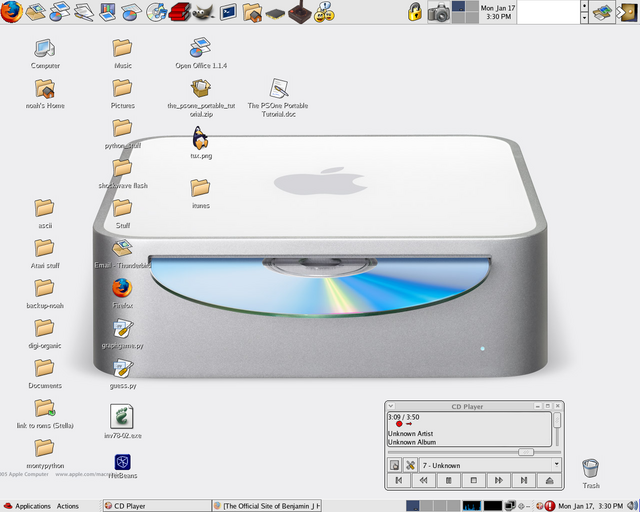Launch the CD music player panel icon
This screenshot has width=640, height=512.
[157, 12]
